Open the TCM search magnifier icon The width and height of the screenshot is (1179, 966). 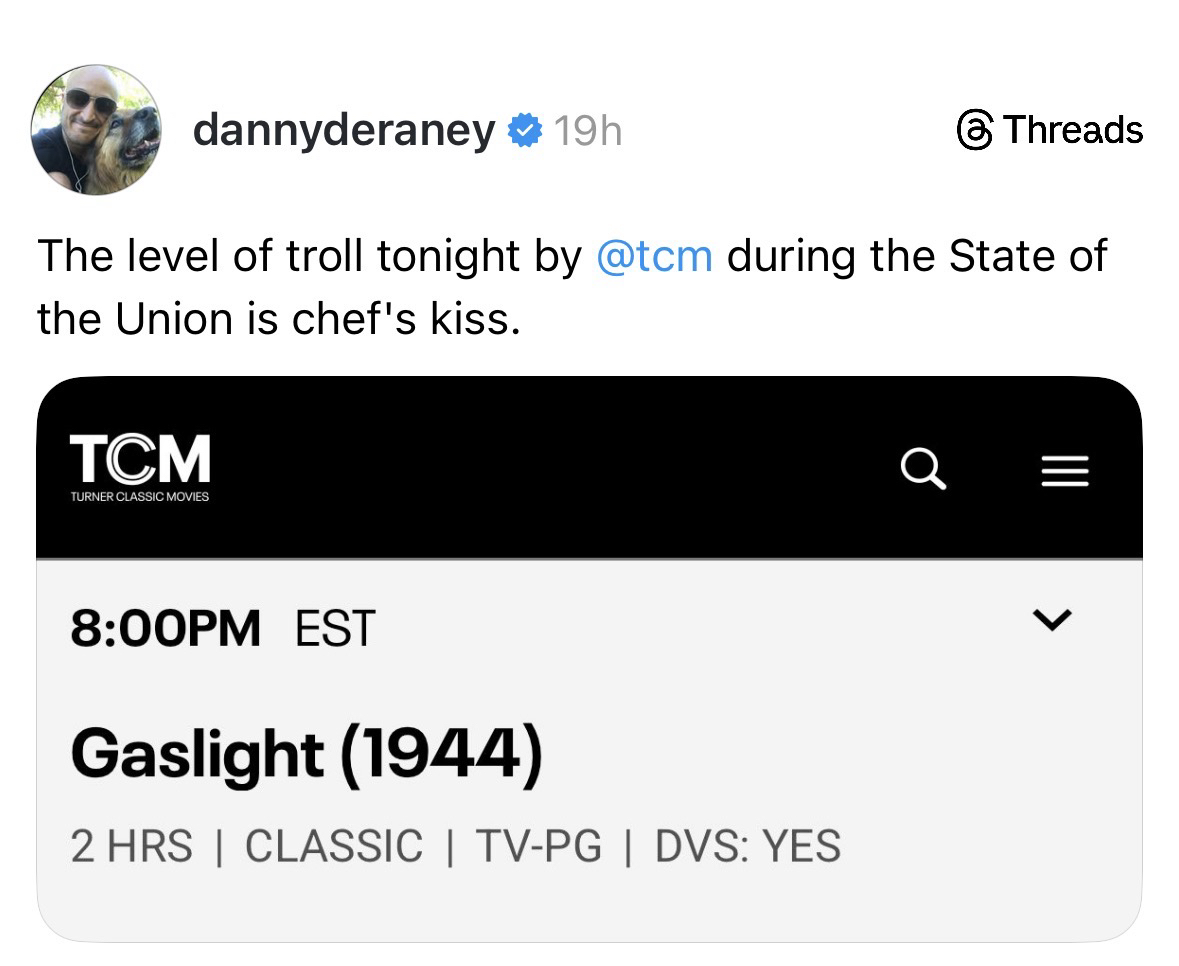coord(923,468)
